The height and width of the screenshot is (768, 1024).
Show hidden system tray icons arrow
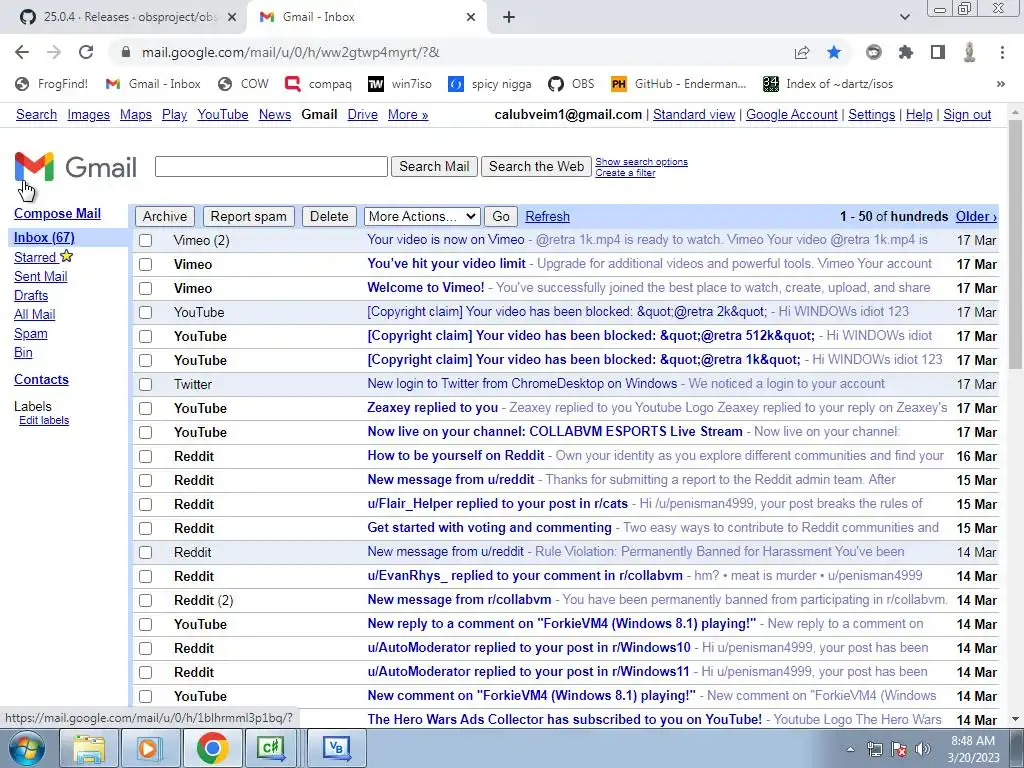850,749
